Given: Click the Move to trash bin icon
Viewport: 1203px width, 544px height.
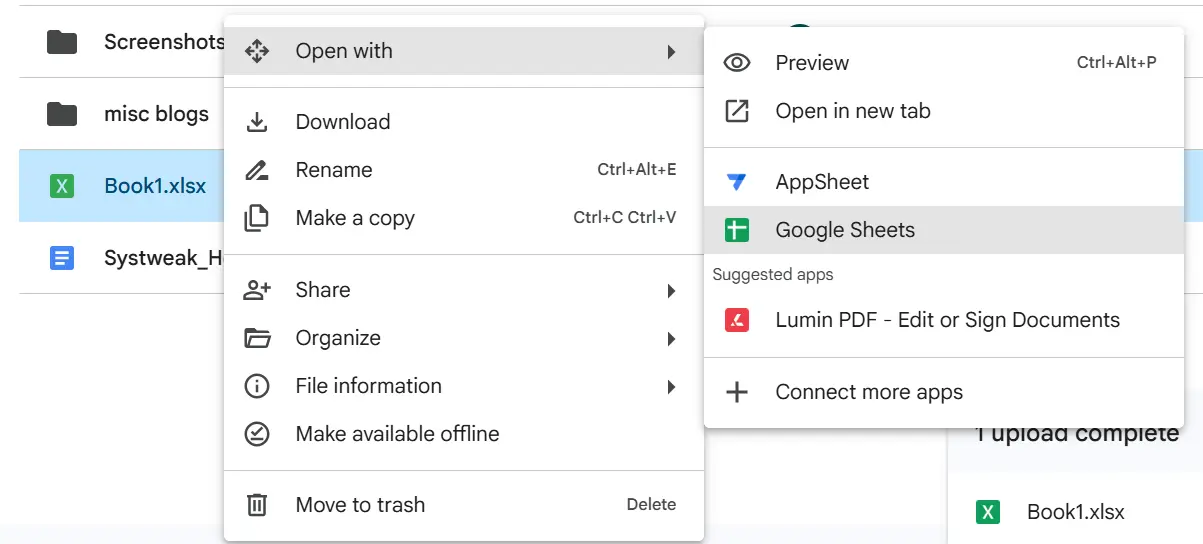Looking at the screenshot, I should (257, 505).
